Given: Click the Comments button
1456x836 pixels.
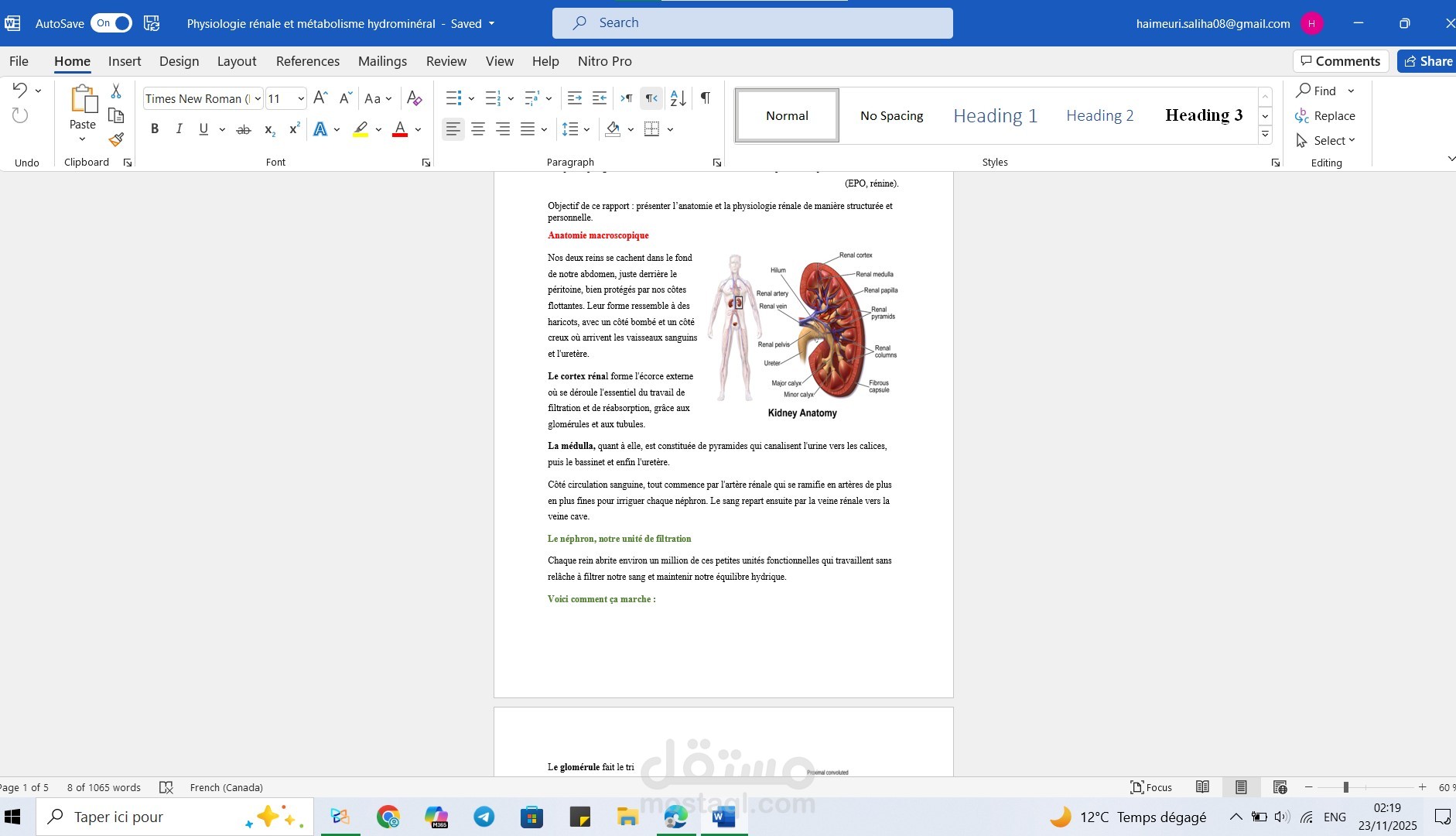Looking at the screenshot, I should click(x=1340, y=61).
